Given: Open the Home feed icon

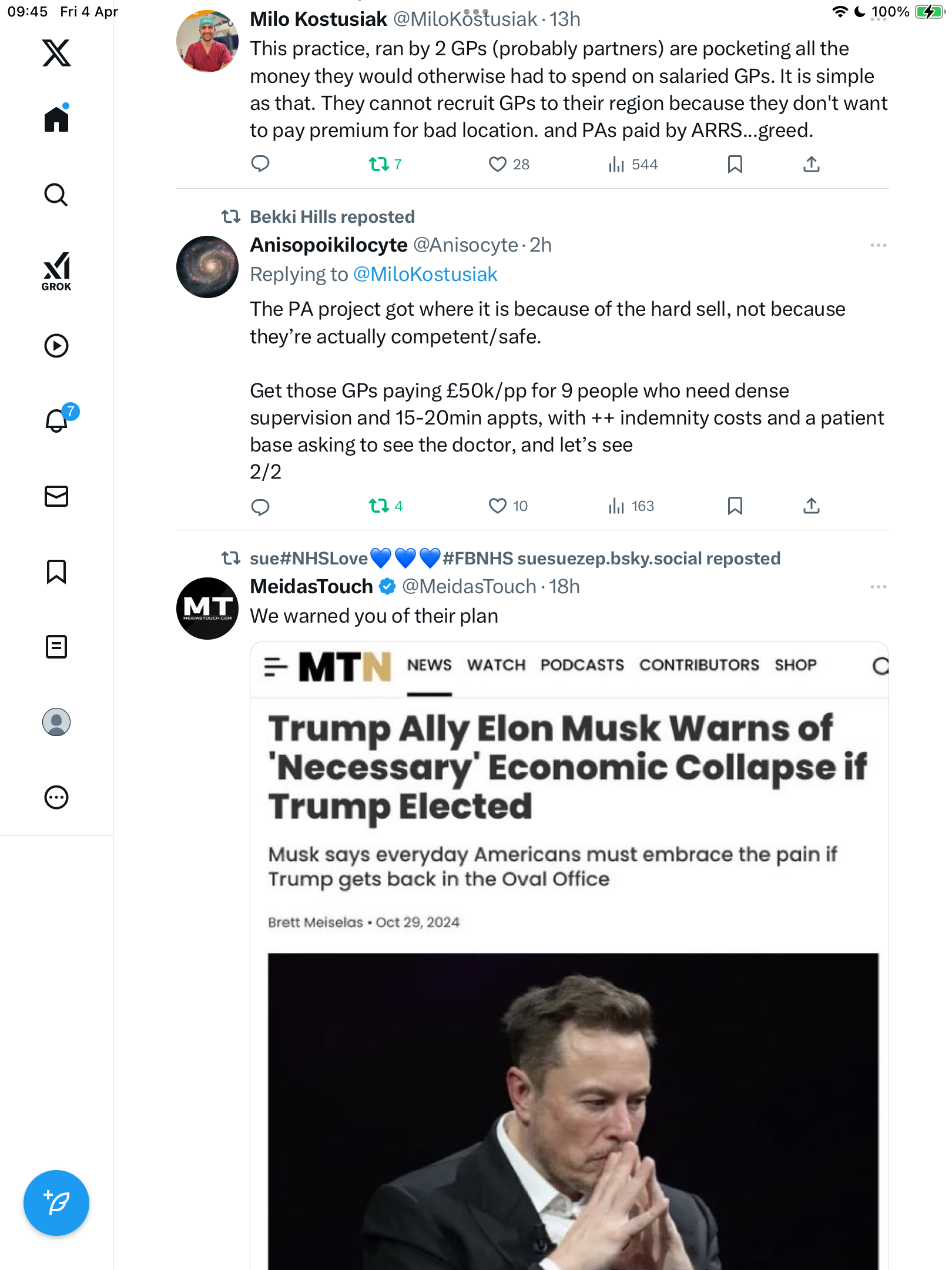Looking at the screenshot, I should tap(56, 119).
